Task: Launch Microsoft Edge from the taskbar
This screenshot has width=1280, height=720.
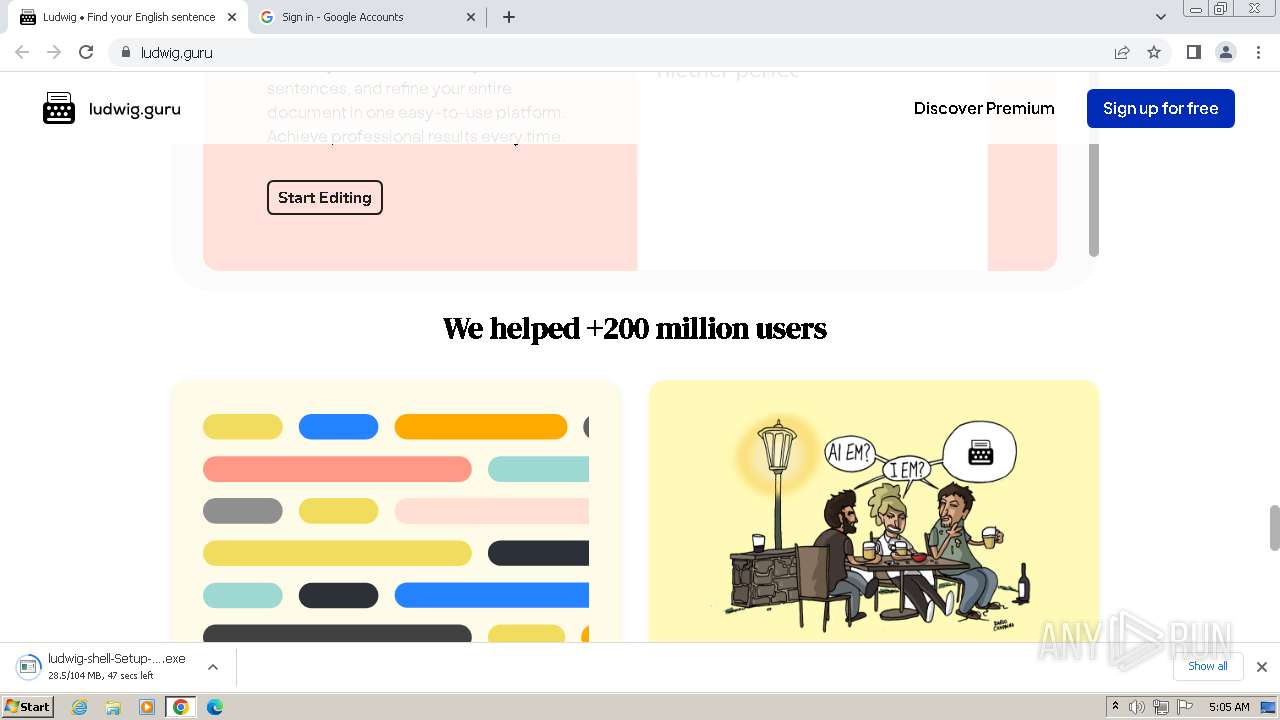Action: coord(214,707)
